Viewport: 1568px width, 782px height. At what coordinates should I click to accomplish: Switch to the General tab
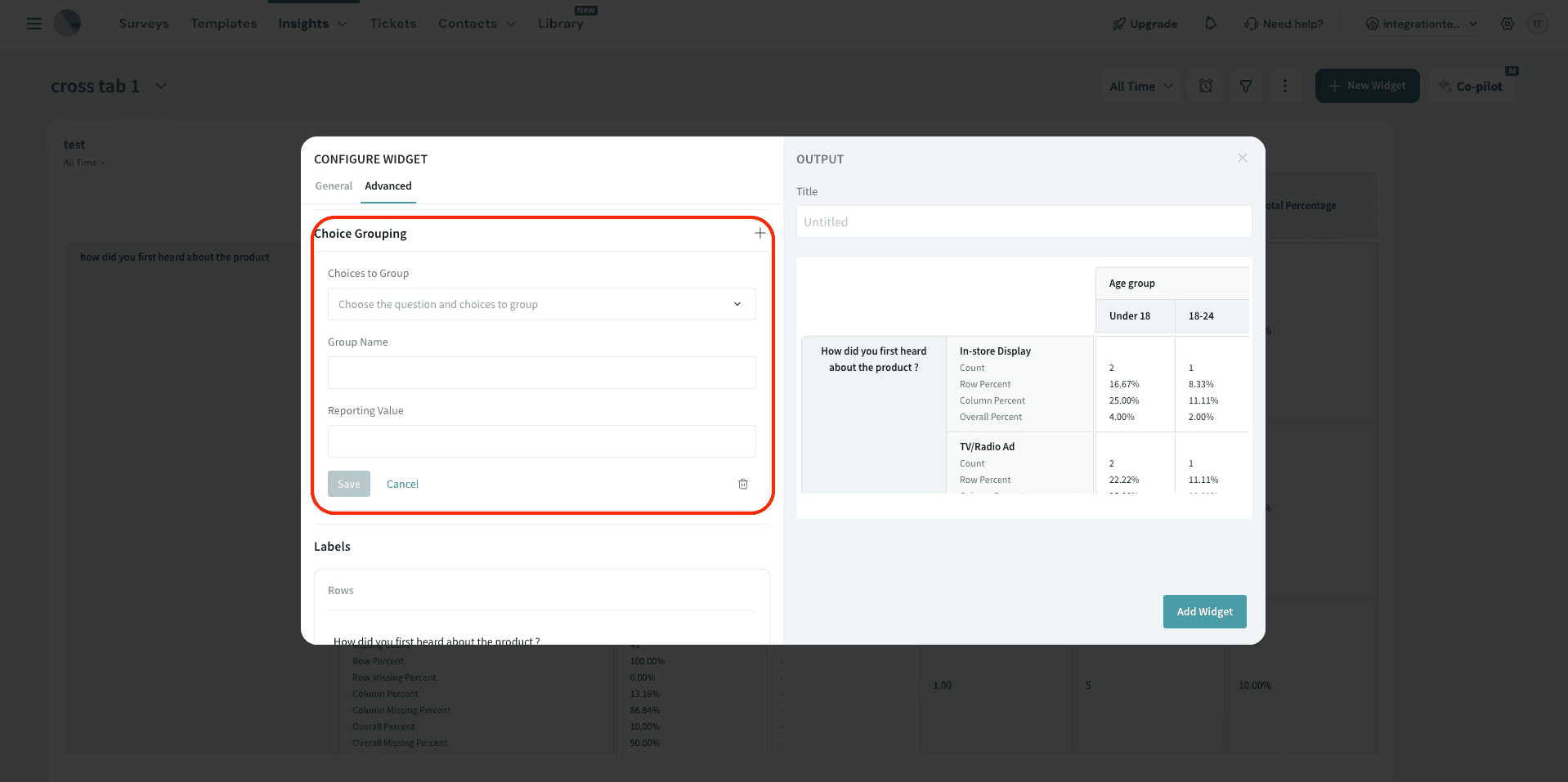click(x=334, y=186)
